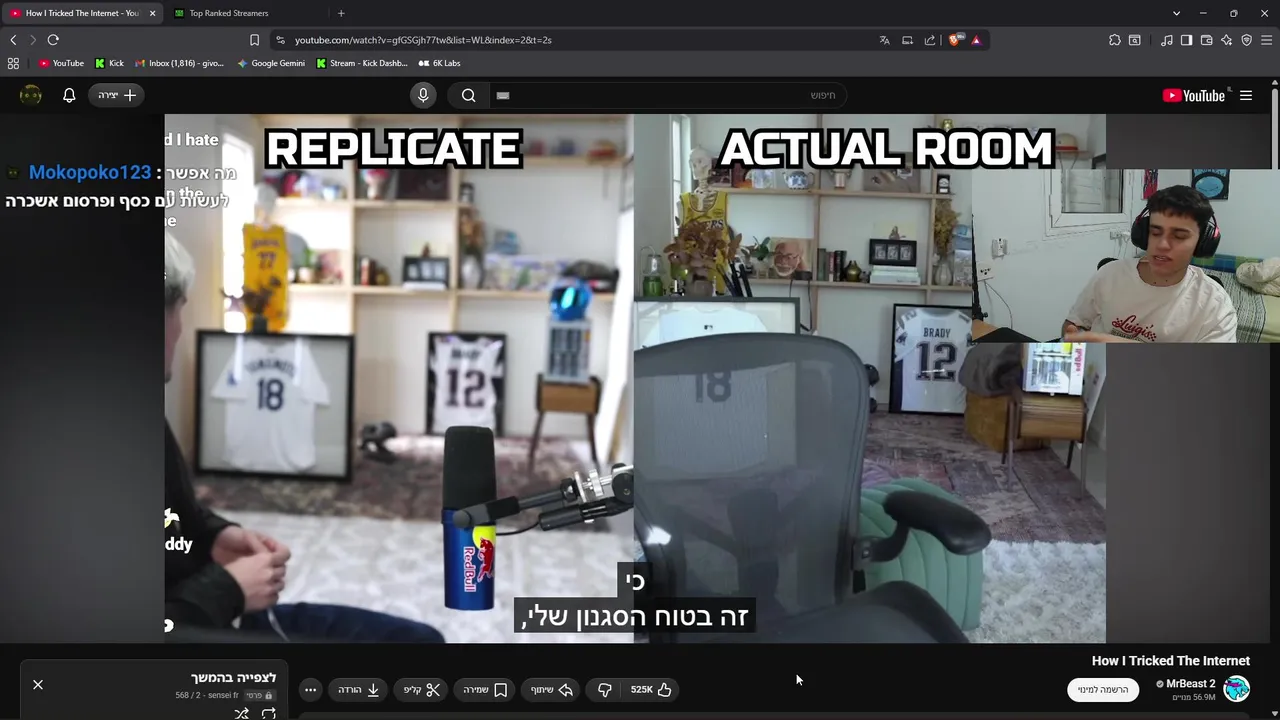Open the apps grid in bookmarks bar
Screen dimensions: 1280x720
[x=13, y=63]
